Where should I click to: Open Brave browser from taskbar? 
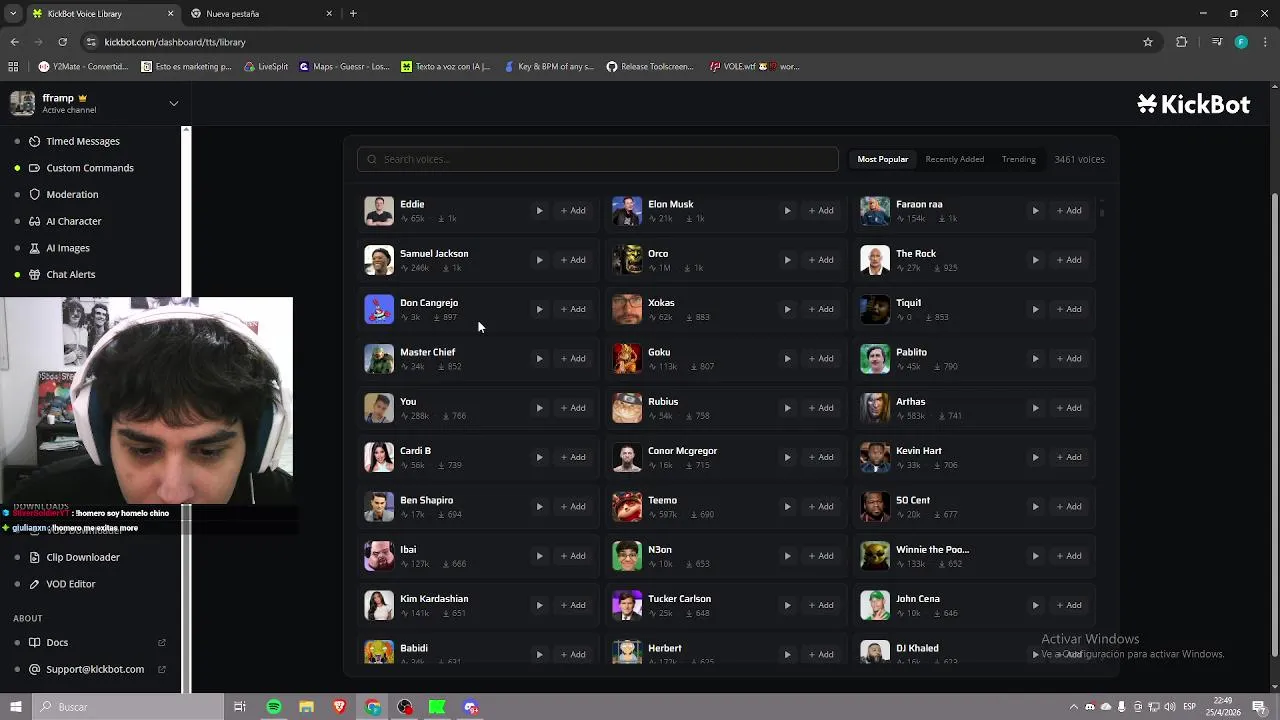pyautogui.click(x=339, y=707)
